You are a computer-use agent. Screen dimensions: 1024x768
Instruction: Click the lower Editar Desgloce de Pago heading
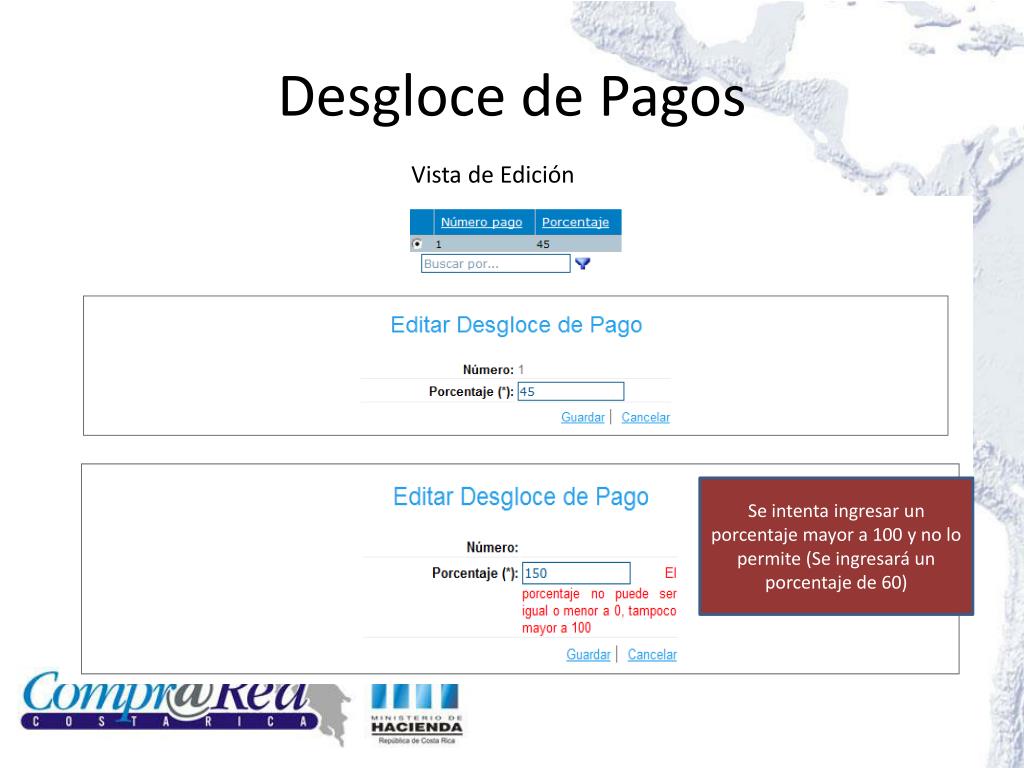click(x=520, y=496)
